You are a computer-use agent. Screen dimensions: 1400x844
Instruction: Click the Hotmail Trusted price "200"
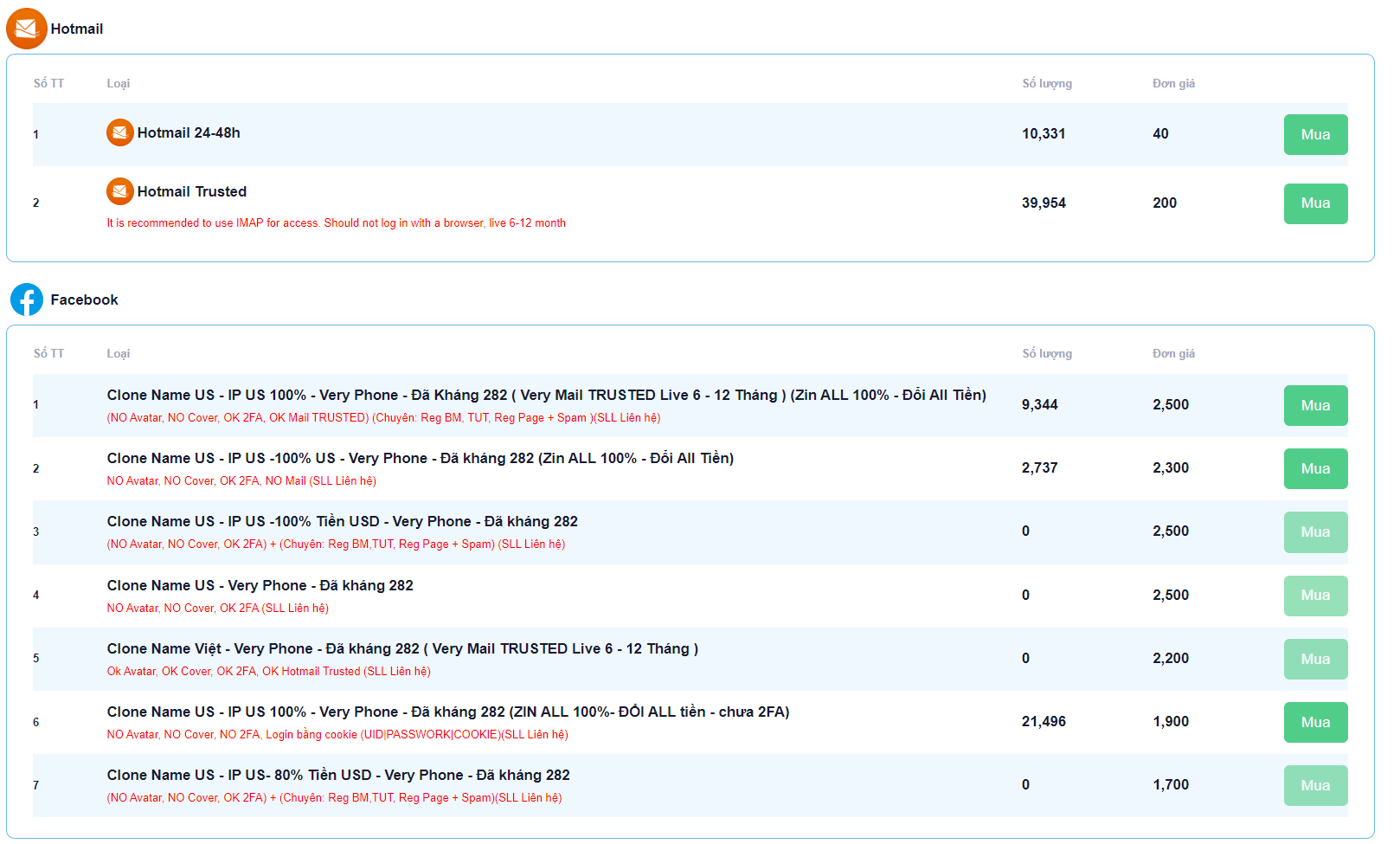pos(1165,203)
